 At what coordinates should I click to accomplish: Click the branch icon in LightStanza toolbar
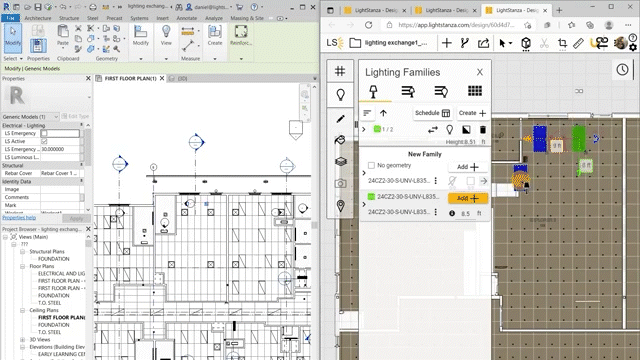(464, 43)
